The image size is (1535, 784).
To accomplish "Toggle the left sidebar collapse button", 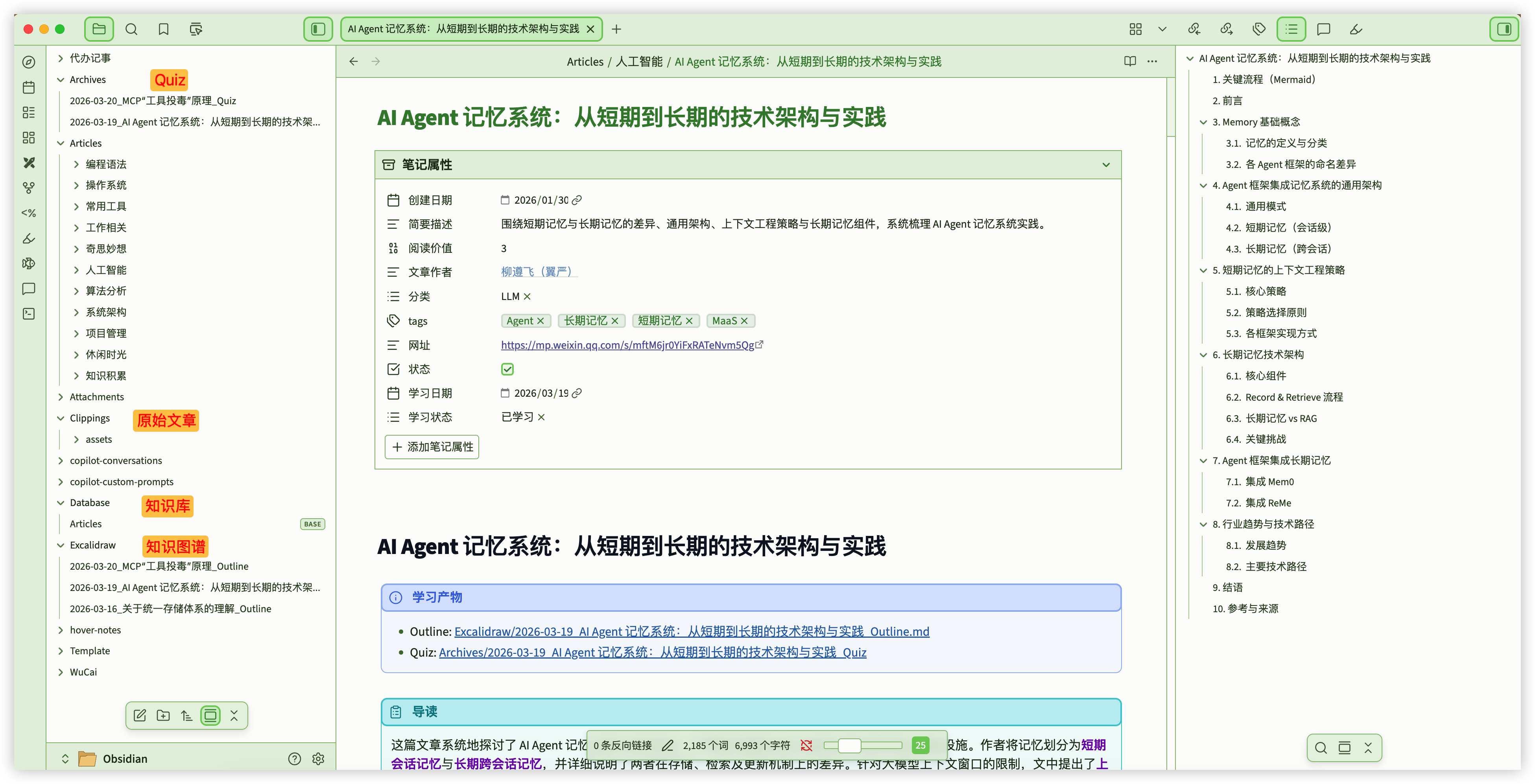I will click(318, 29).
